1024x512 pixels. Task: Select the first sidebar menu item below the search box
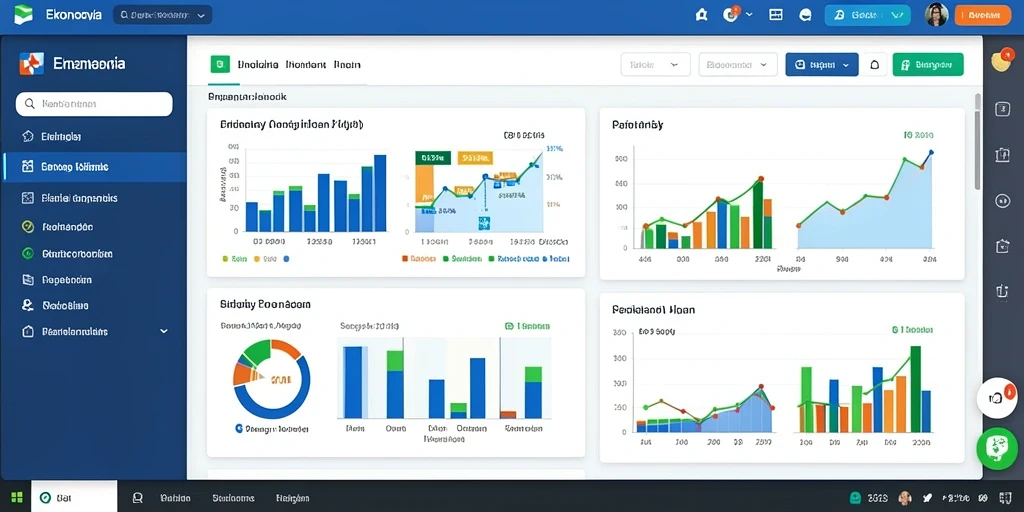pos(94,136)
